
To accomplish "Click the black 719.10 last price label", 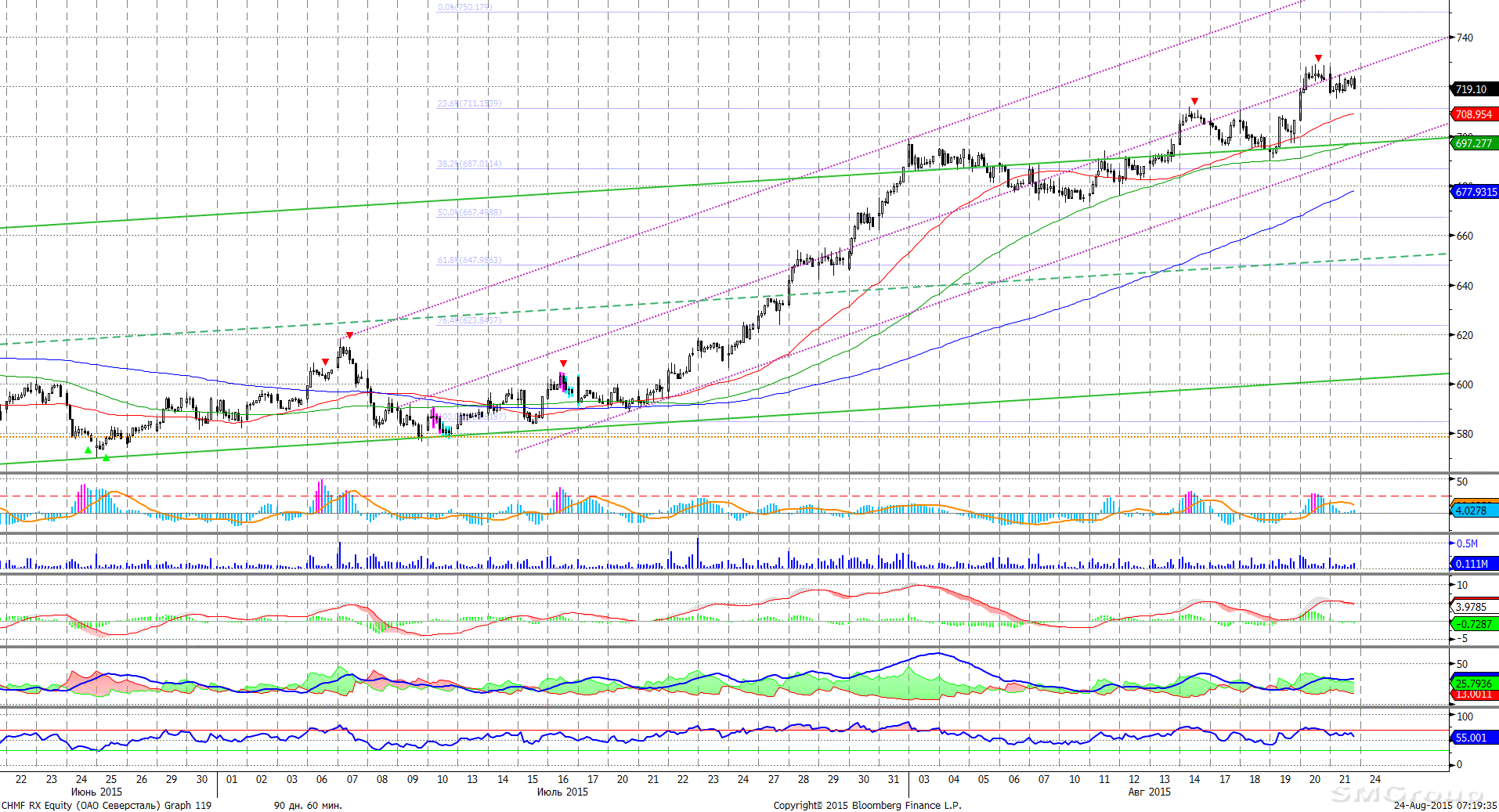I will (1474, 89).
